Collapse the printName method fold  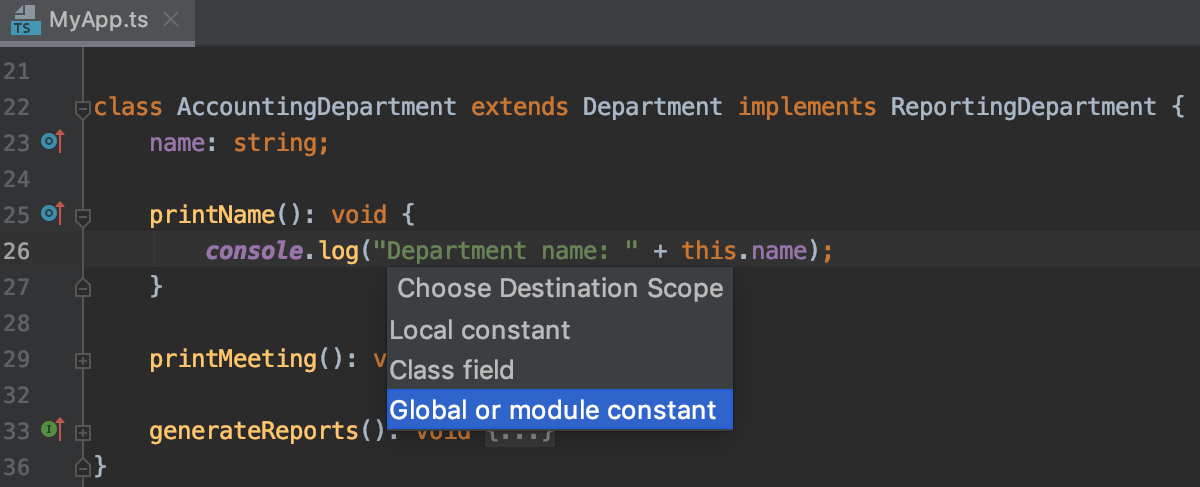[83, 215]
